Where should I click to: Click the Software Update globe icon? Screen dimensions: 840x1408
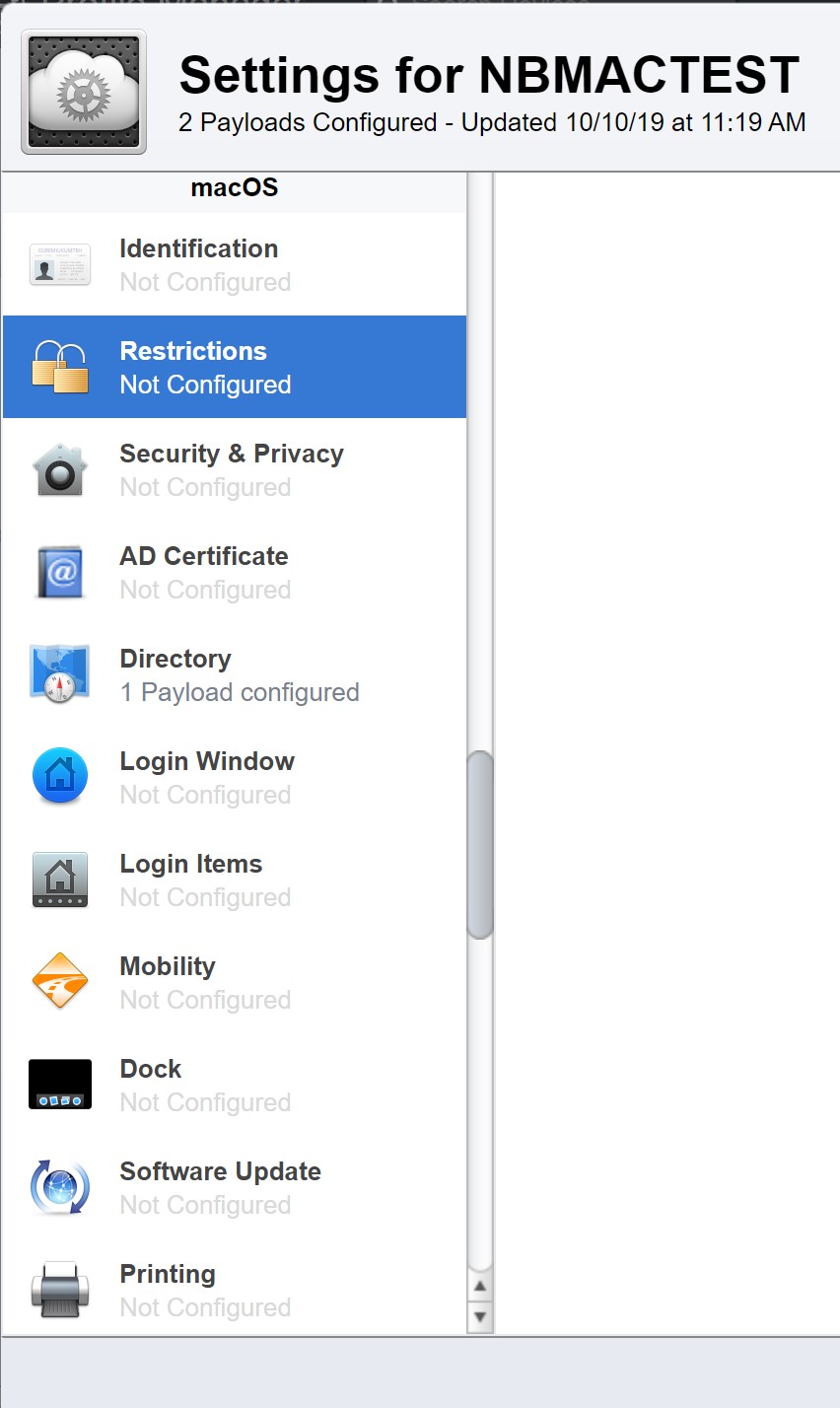[60, 1187]
